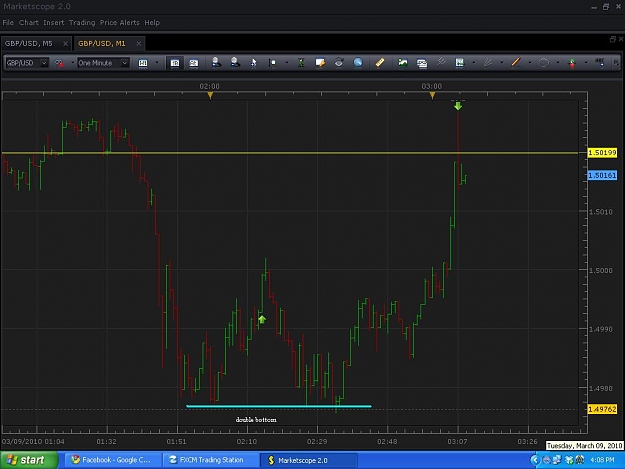Expand the arrow marker dropdown arrow
Image resolution: width=625 pixels, height=469 pixels.
pyautogui.click(x=586, y=63)
